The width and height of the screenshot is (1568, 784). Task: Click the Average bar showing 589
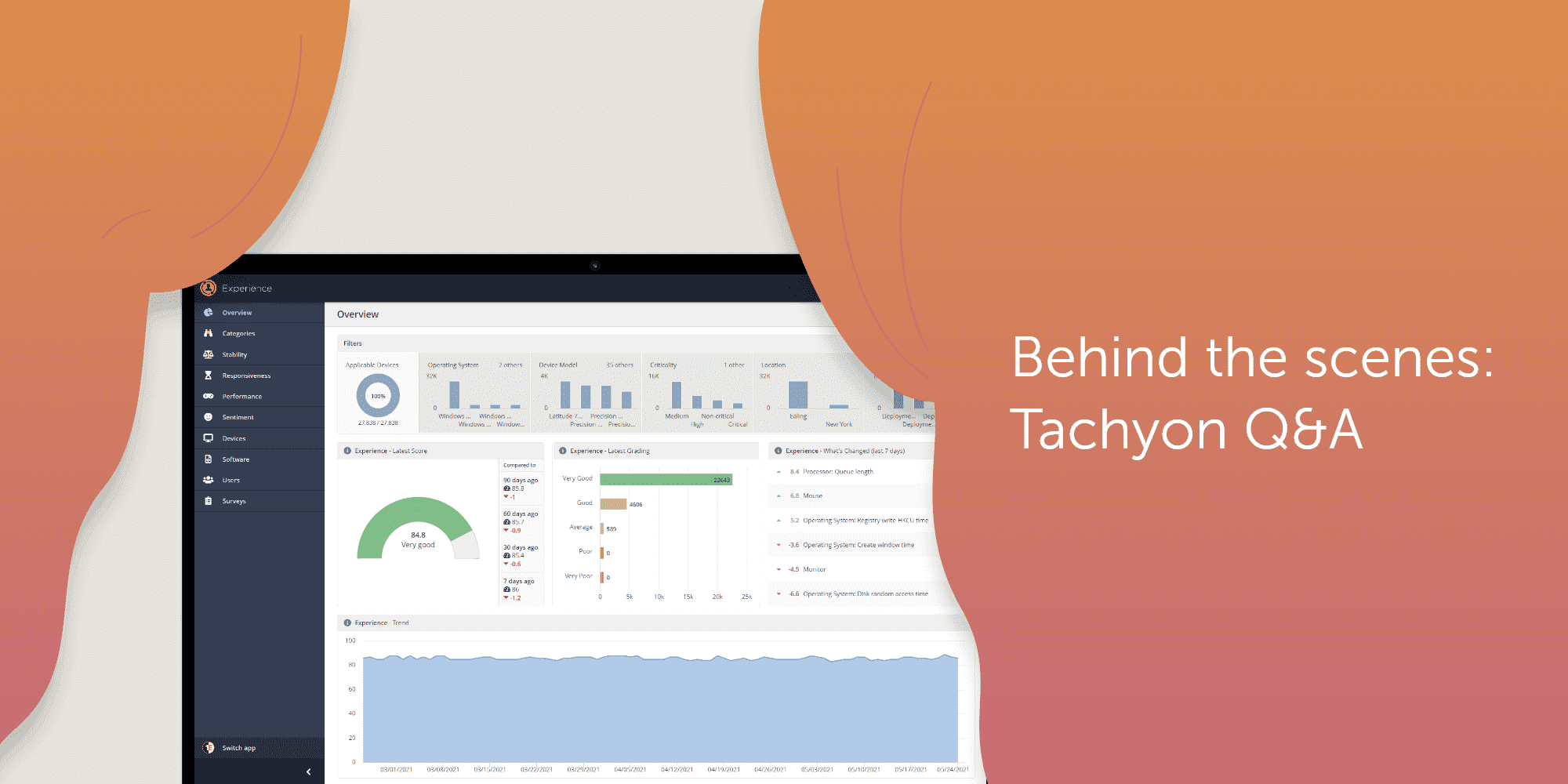pyautogui.click(x=602, y=528)
